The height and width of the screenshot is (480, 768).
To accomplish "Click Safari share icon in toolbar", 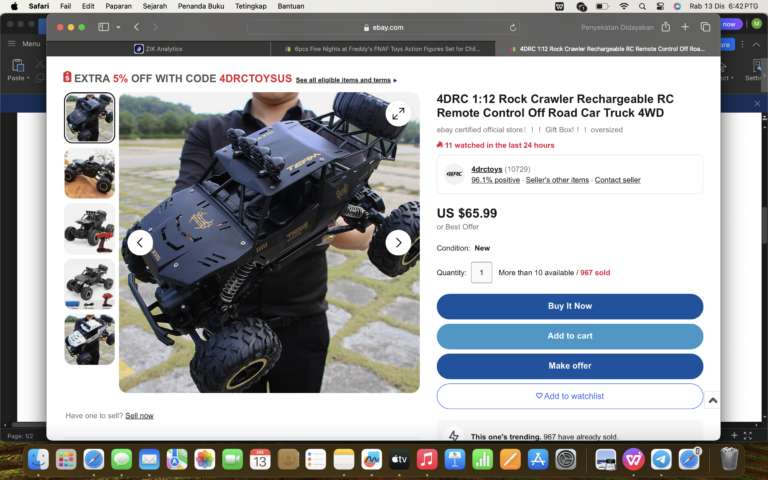I will (x=665, y=27).
